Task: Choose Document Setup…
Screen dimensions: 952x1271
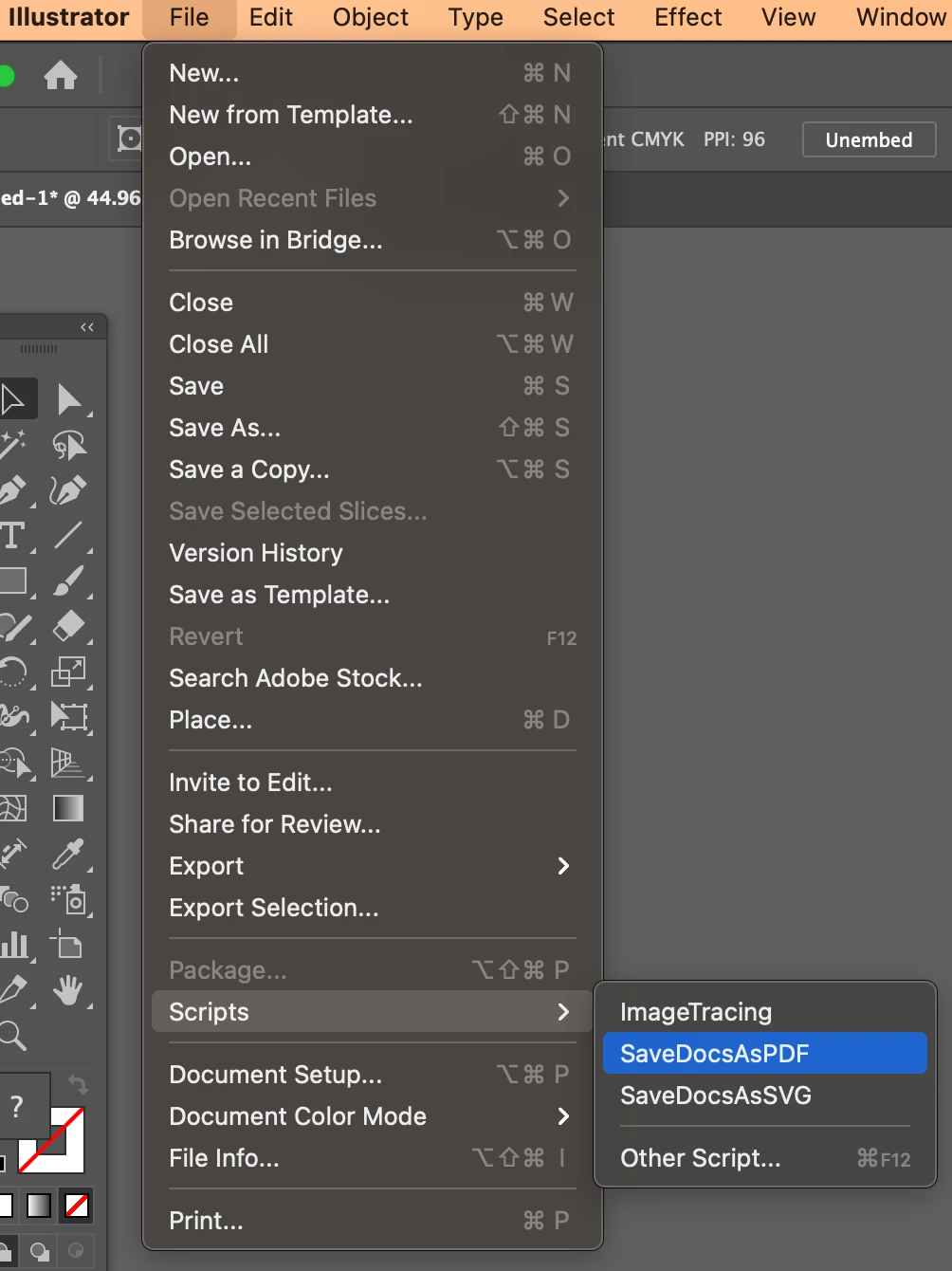Action: 373,1075
